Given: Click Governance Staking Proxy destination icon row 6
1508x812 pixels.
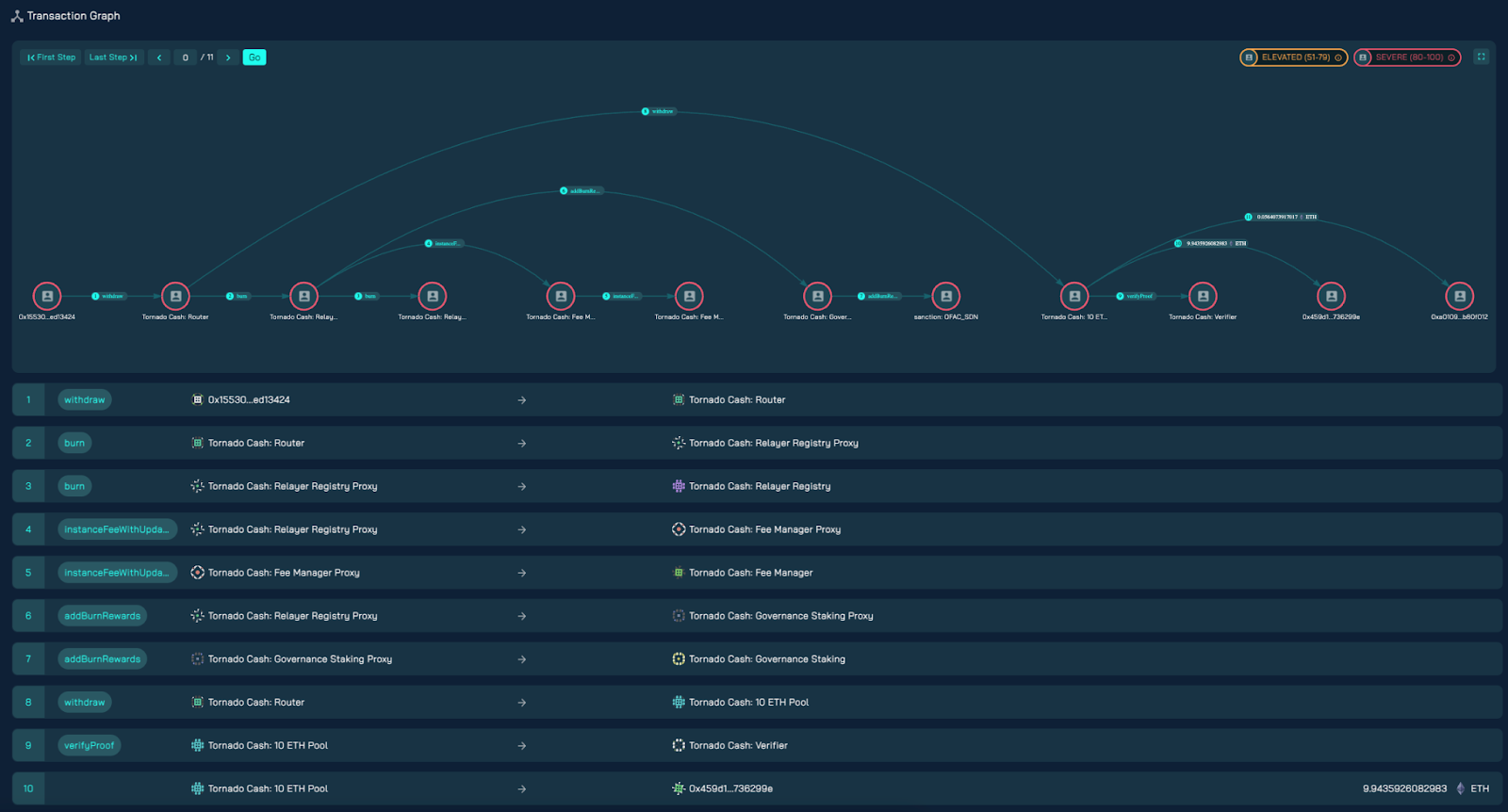Looking at the screenshot, I should click(679, 616).
